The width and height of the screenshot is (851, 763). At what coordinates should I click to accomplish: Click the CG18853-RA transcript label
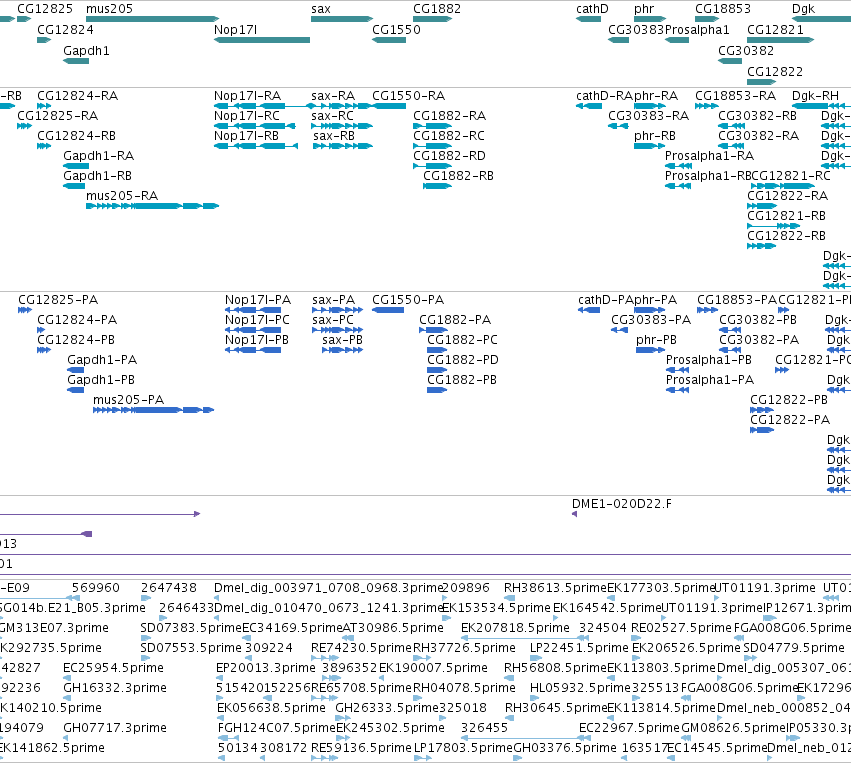tap(735, 96)
